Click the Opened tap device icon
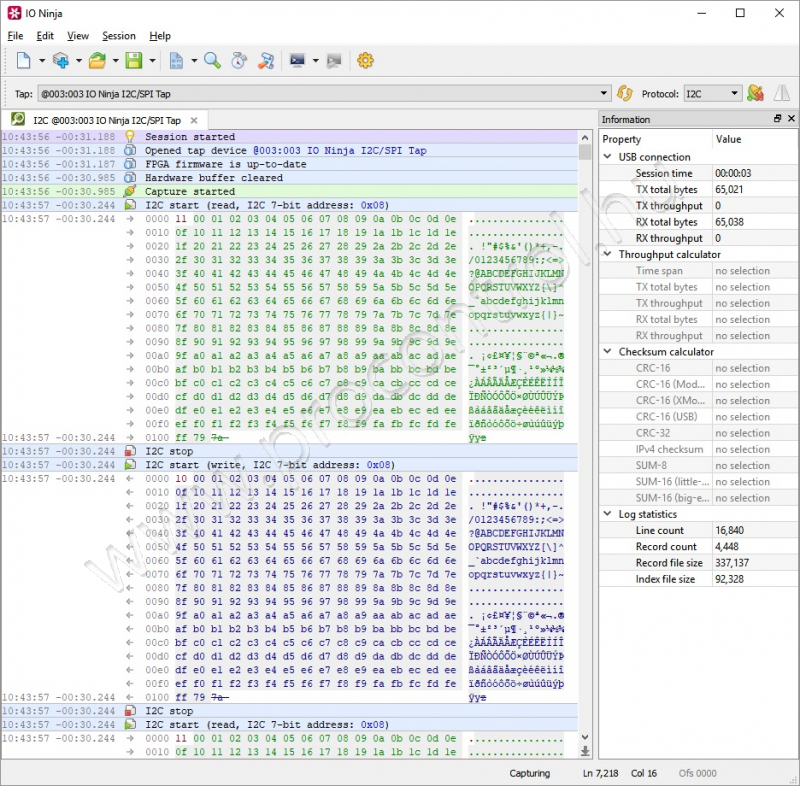 [130, 150]
